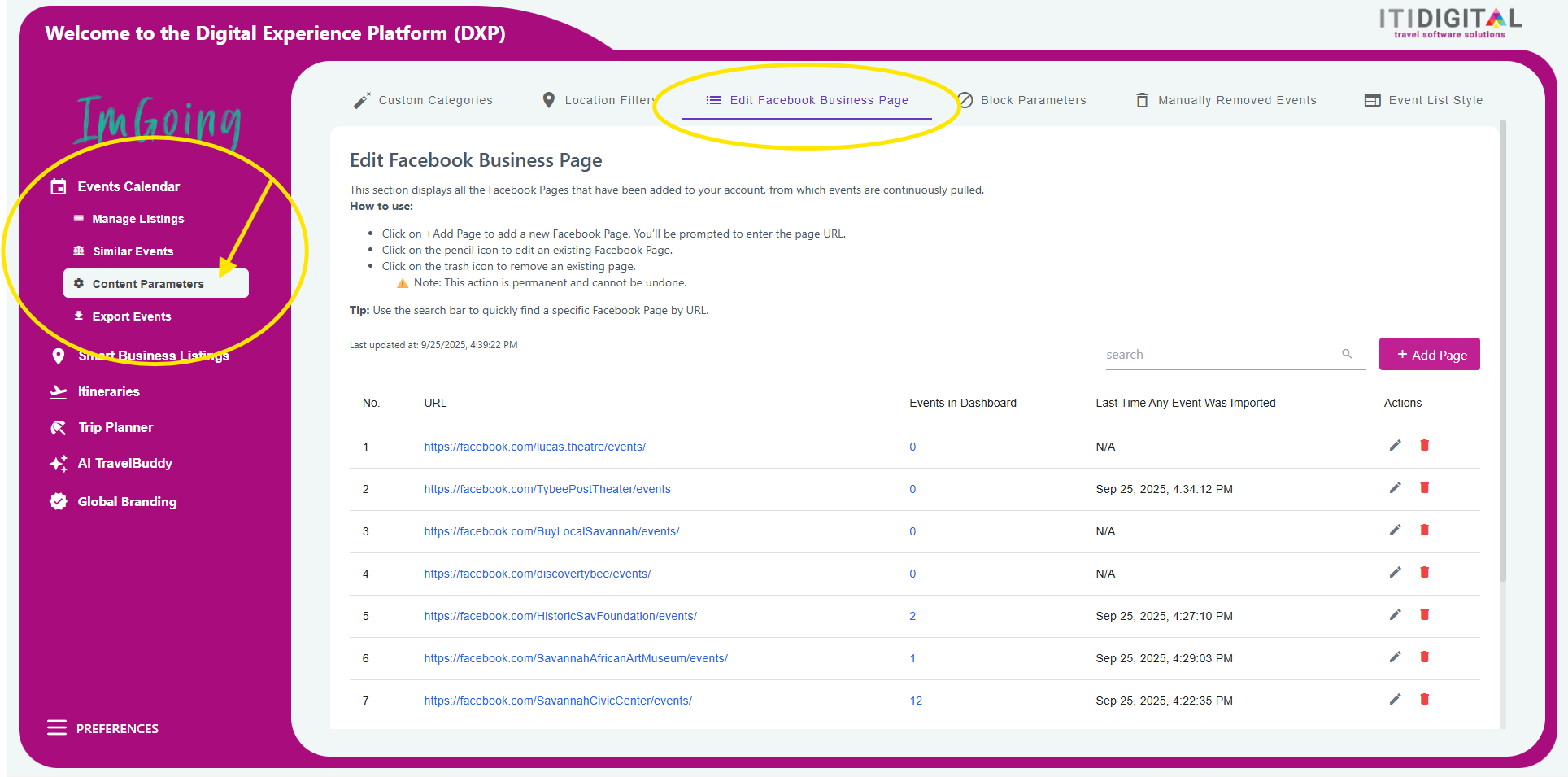1568x777 pixels.
Task: Click the Content Parameters gear icon
Action: click(79, 283)
